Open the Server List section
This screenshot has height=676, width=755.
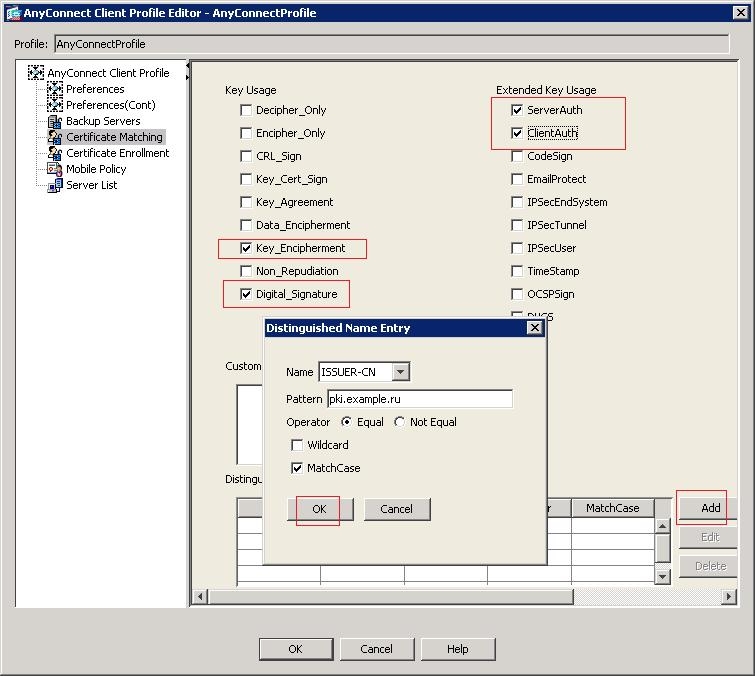(91, 185)
